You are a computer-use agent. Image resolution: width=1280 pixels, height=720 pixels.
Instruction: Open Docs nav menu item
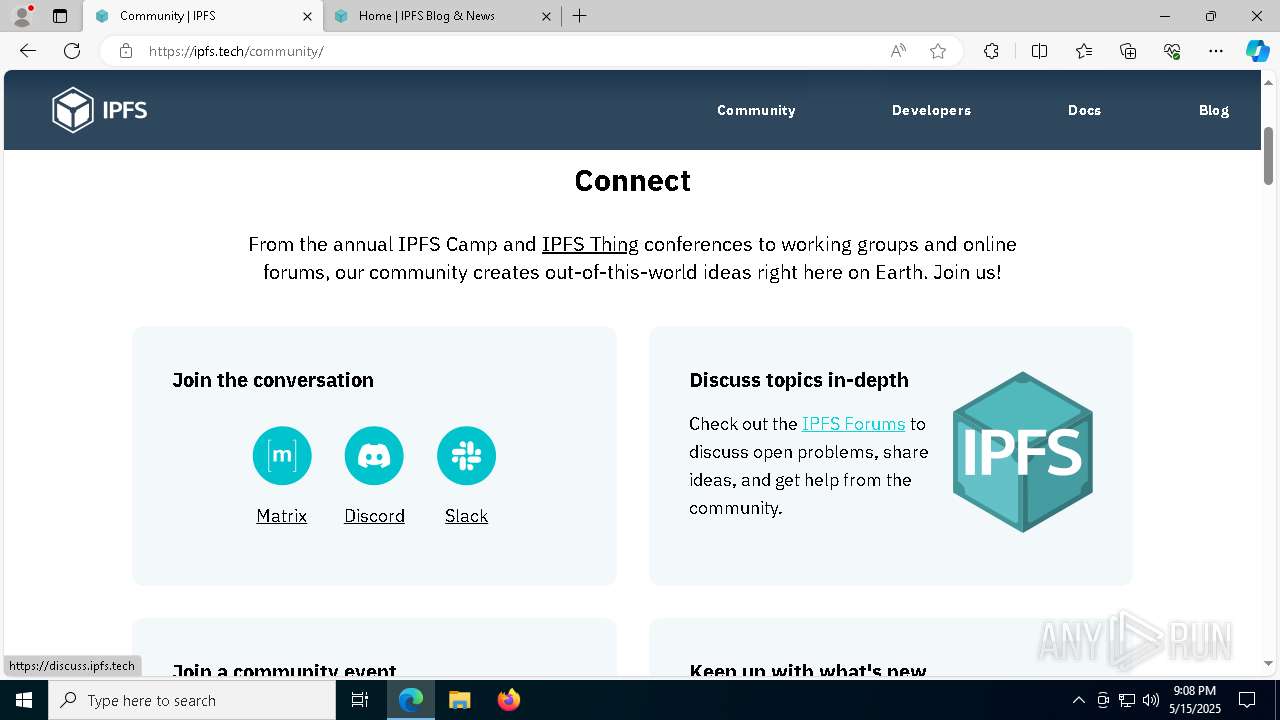click(x=1084, y=110)
